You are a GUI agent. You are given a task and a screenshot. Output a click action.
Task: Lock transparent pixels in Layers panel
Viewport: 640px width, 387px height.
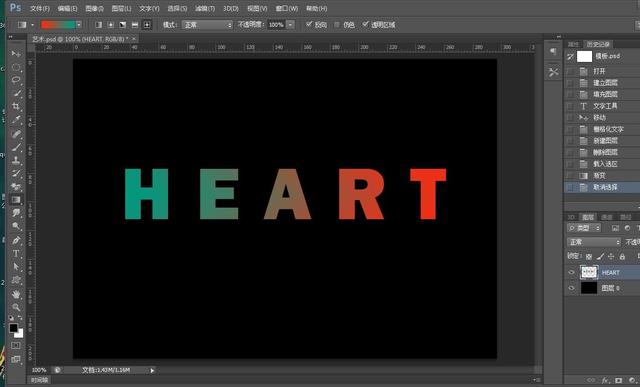coord(589,256)
